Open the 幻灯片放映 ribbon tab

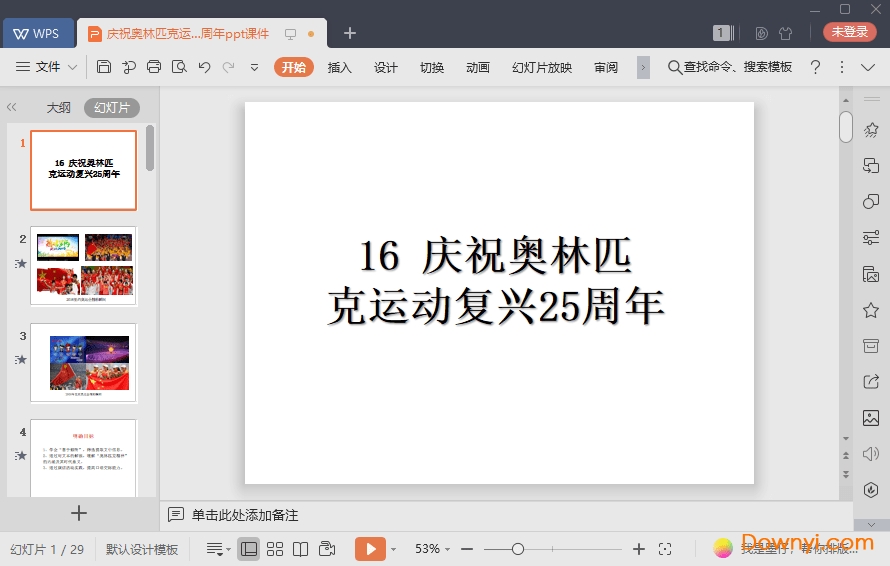[542, 67]
